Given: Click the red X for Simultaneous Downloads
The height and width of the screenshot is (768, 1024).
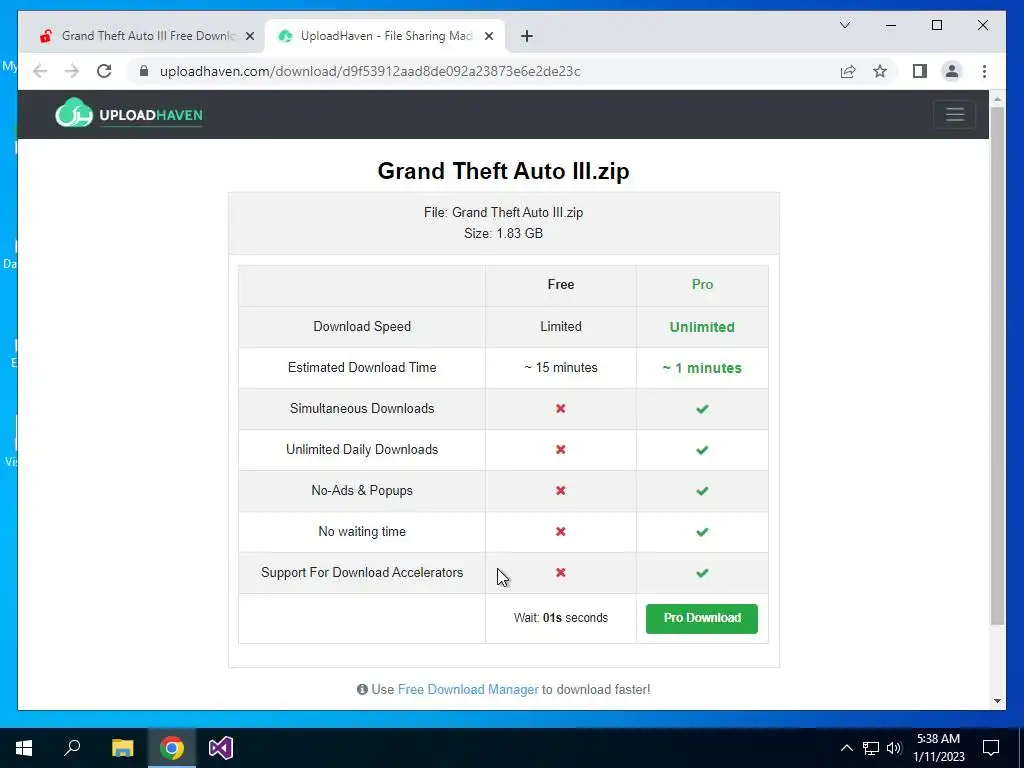Looking at the screenshot, I should point(560,409).
